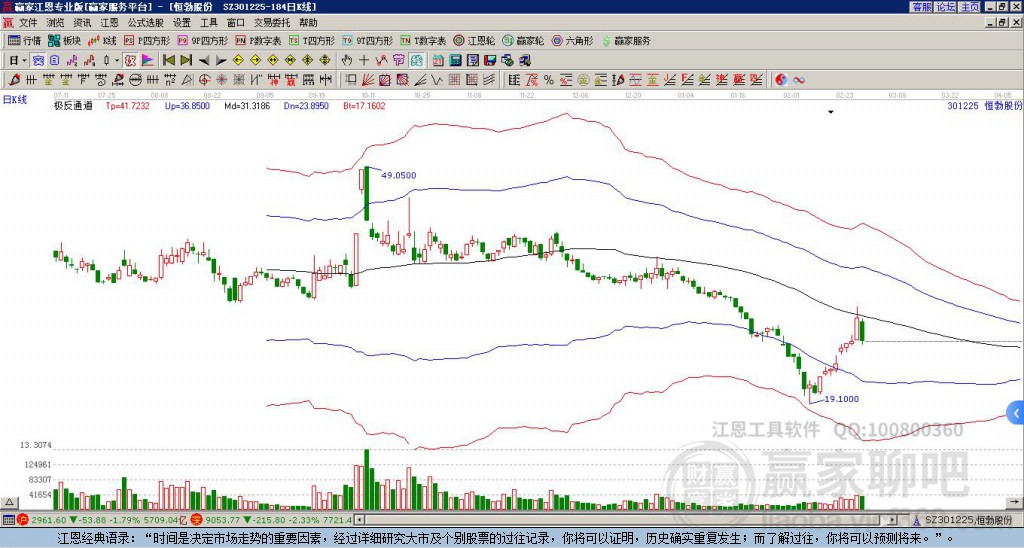Open the 六角形 tool
The width and height of the screenshot is (1024, 548).
coord(572,40)
